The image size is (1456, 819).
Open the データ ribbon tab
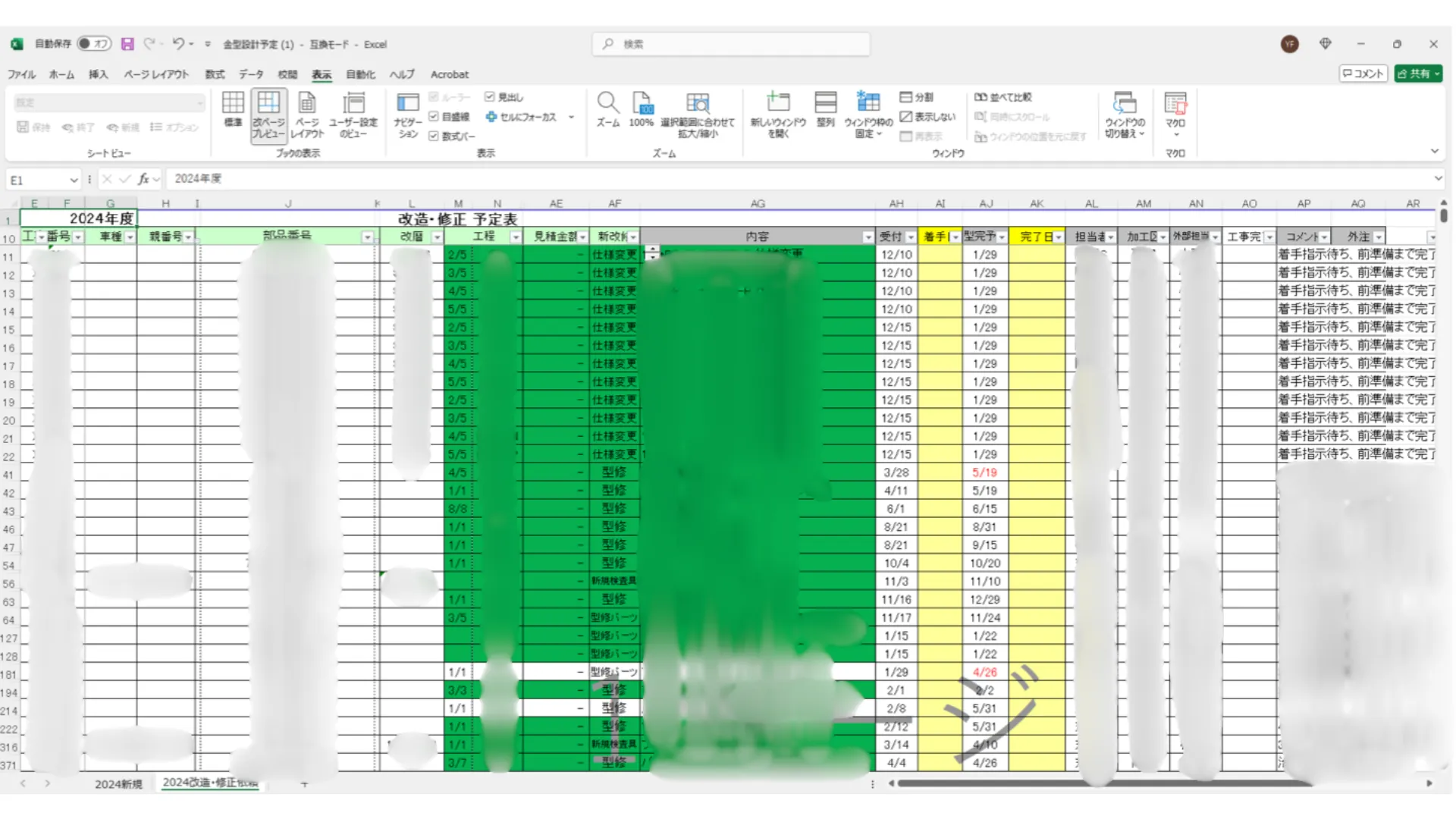(x=251, y=74)
